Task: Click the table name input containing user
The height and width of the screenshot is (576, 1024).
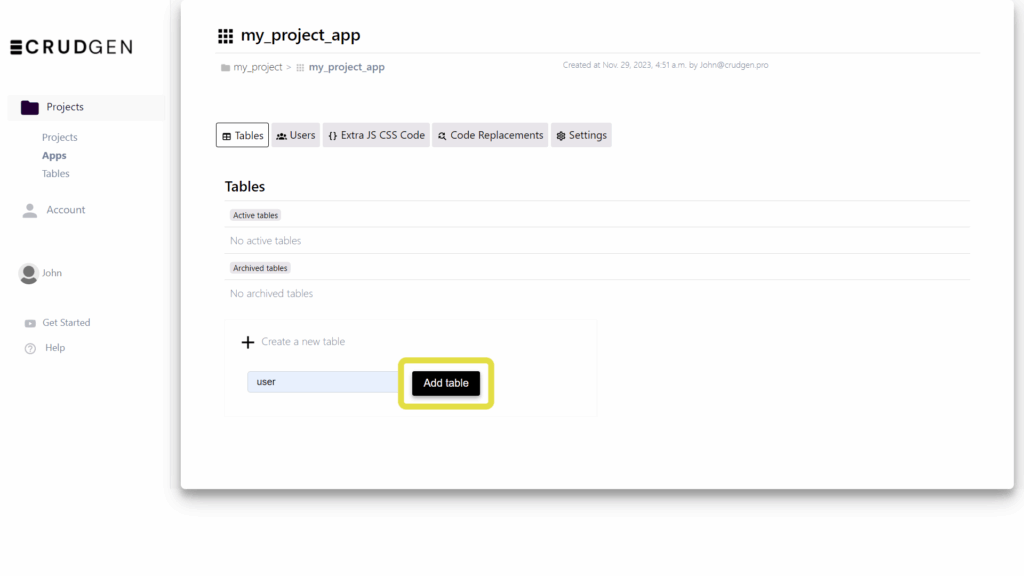Action: click(x=320, y=382)
